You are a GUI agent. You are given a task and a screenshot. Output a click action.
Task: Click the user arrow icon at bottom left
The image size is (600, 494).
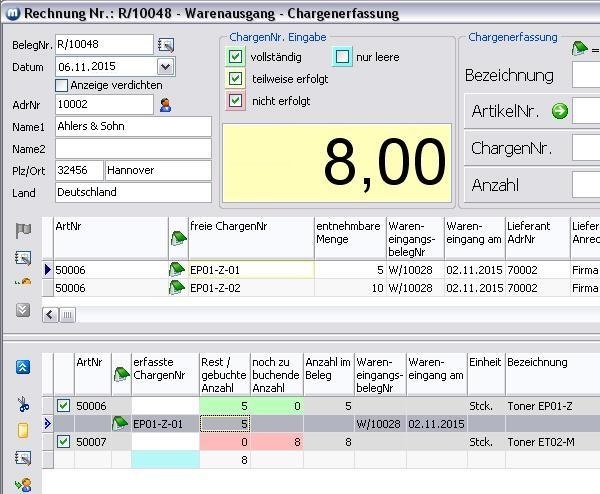22,484
